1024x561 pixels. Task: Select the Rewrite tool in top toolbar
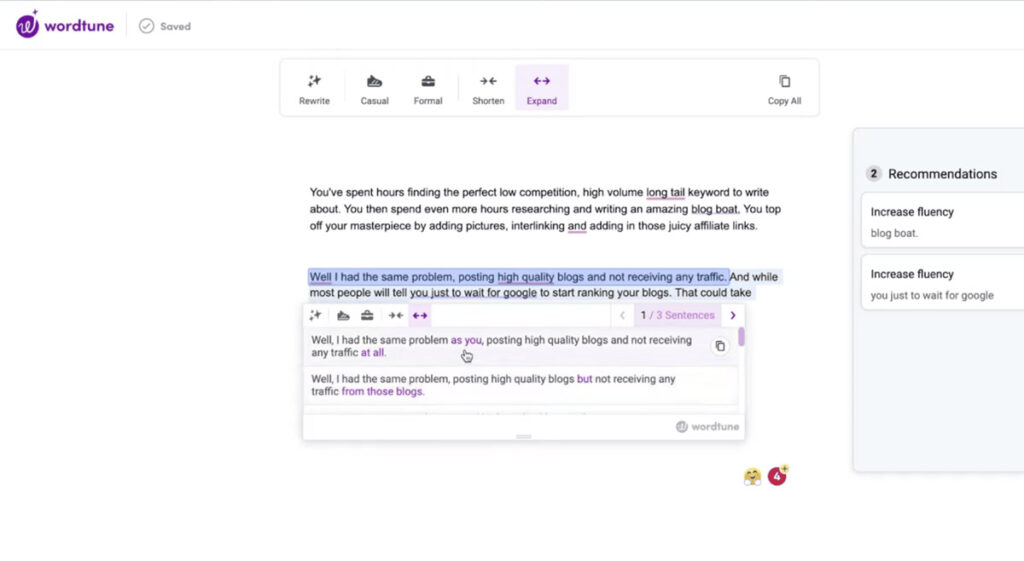pos(314,88)
